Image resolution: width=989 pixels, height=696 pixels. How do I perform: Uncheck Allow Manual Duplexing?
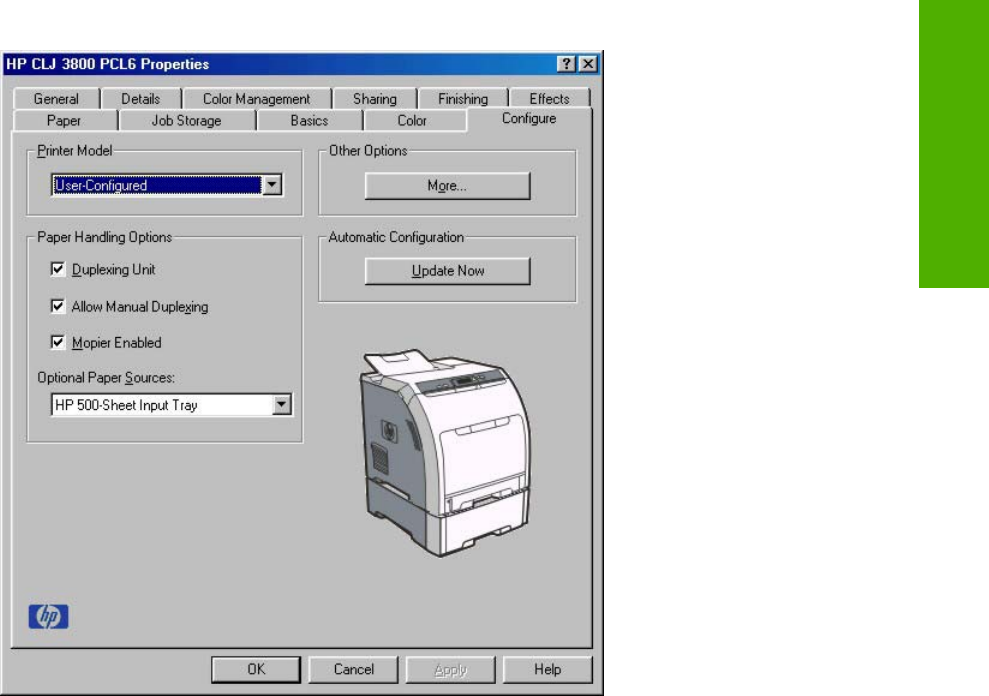pyautogui.click(x=57, y=306)
